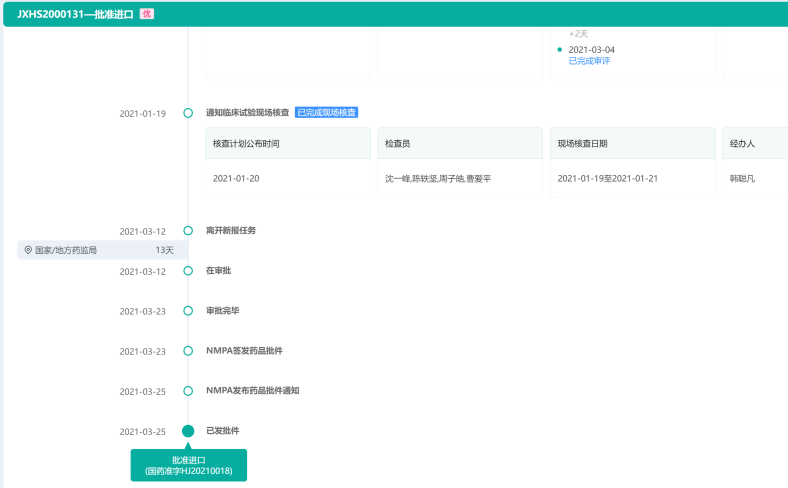Click the JXHS2000131—批准进口 title
Screen dimensions: 788x488
(75, 14)
